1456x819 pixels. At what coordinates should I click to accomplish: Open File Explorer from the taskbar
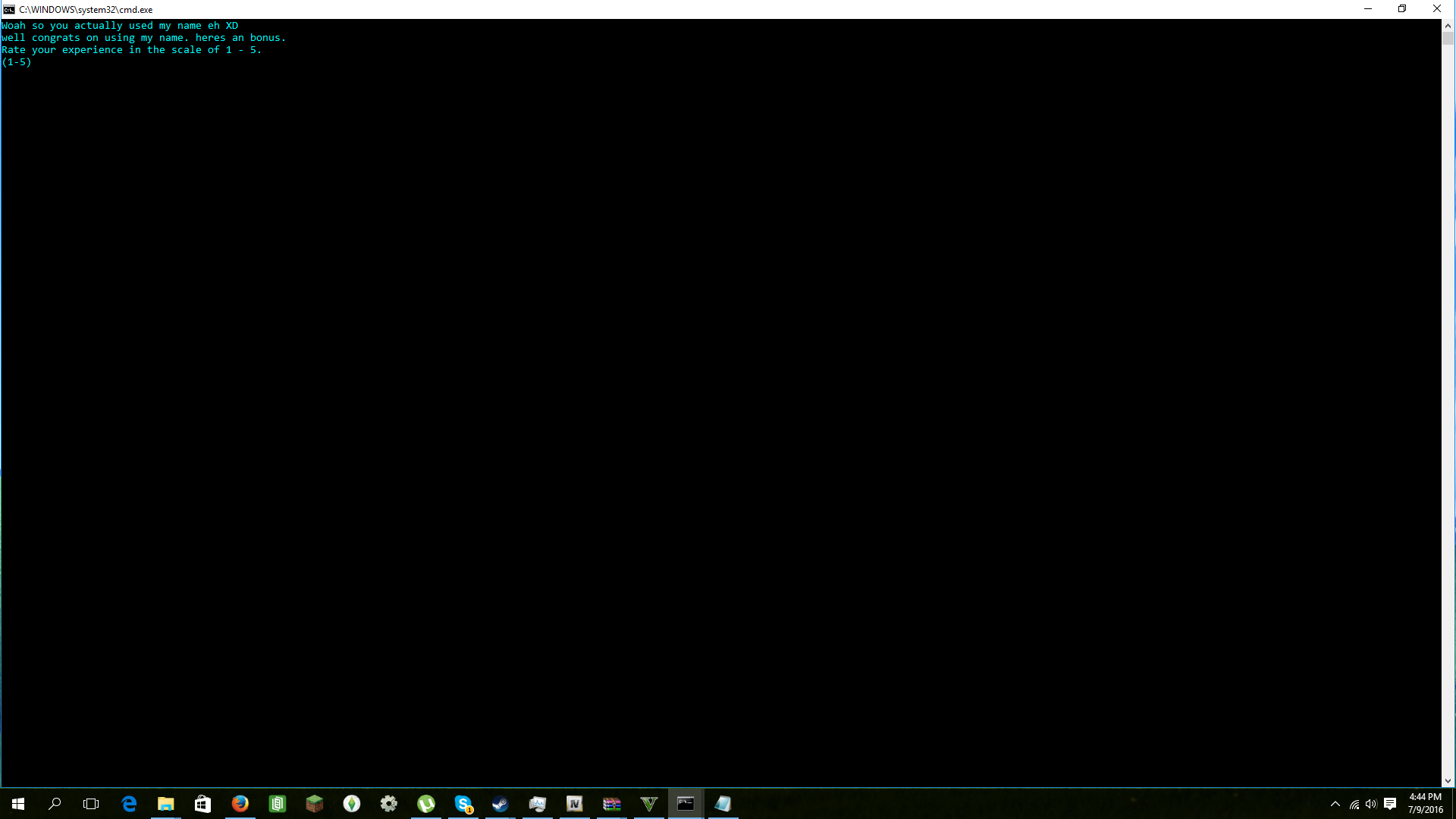(x=165, y=804)
